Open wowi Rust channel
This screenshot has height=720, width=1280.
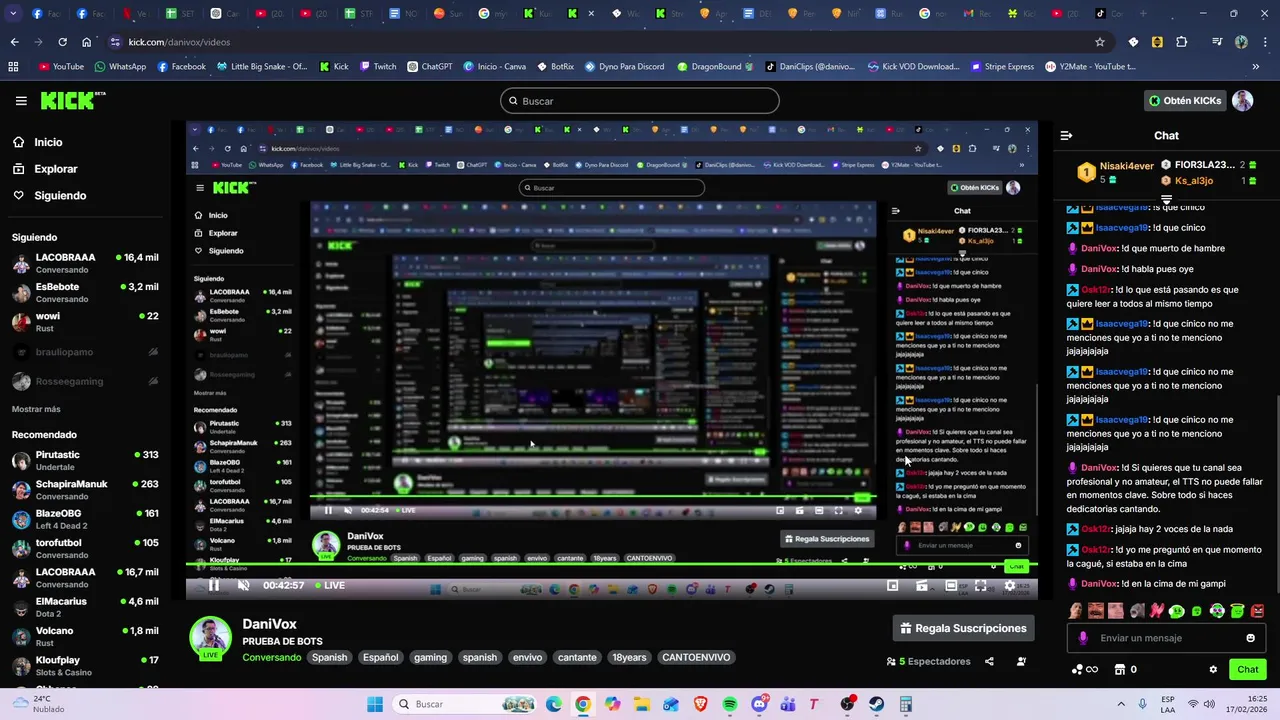(x=85, y=322)
